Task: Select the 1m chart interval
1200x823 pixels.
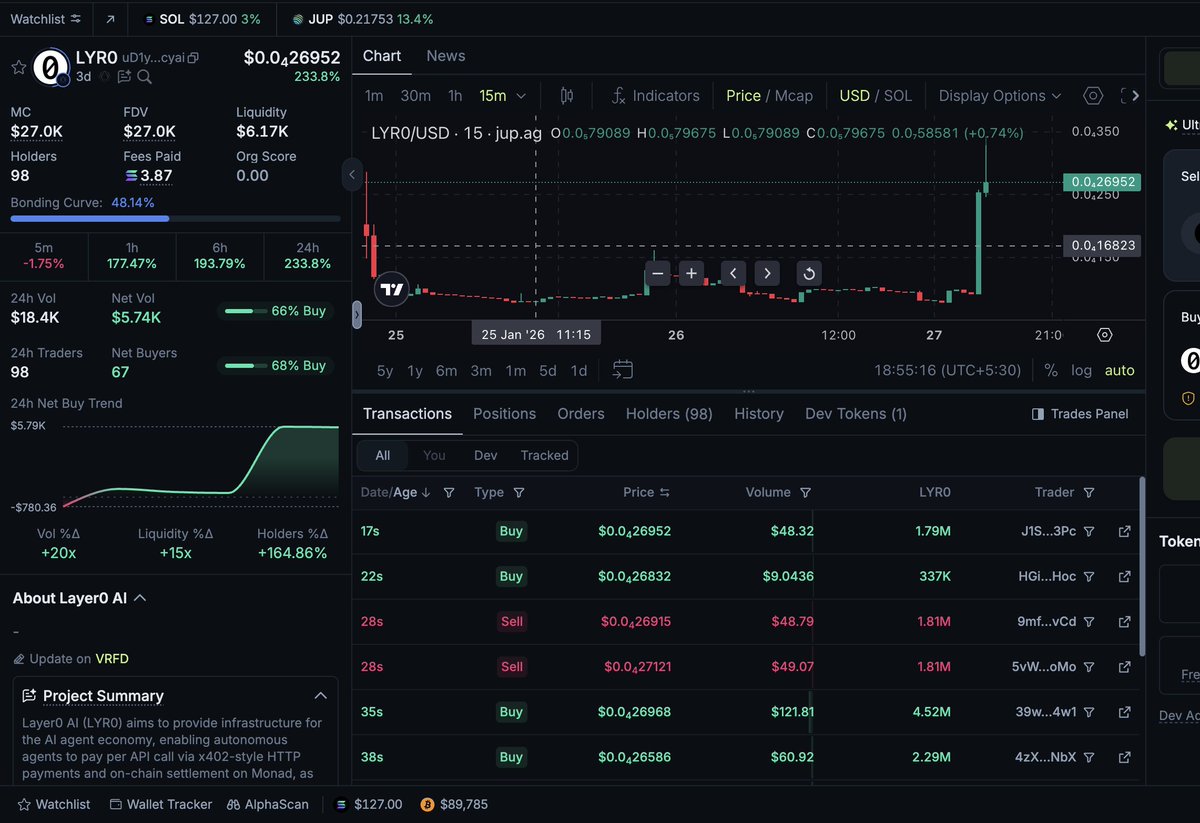Action: pos(374,96)
